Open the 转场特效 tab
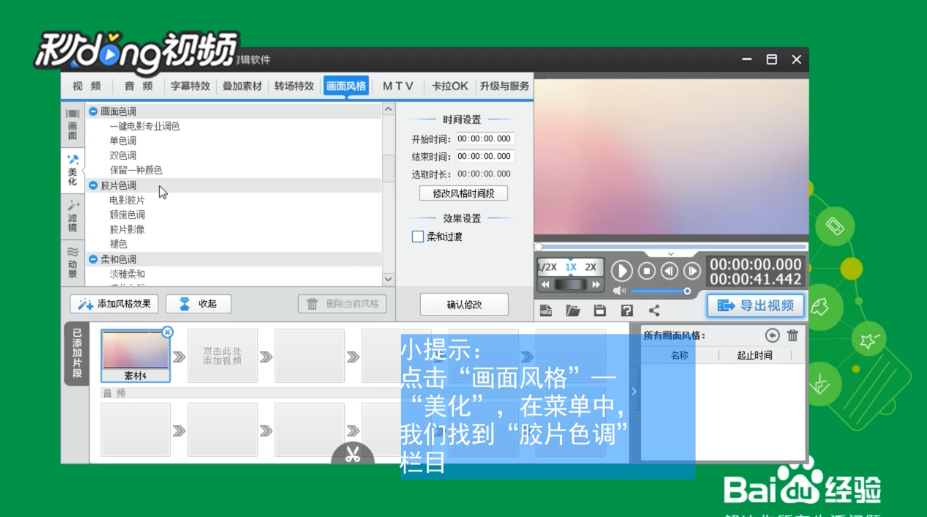This screenshot has height=517, width=927. [294, 86]
